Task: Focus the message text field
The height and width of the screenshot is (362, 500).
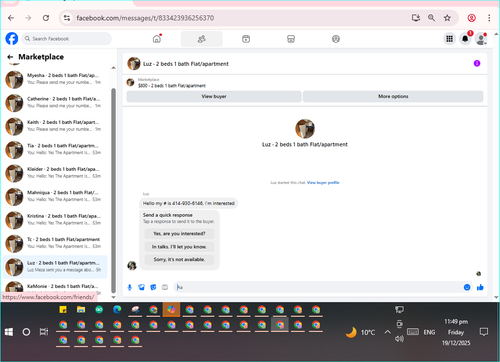Action: pos(318,287)
